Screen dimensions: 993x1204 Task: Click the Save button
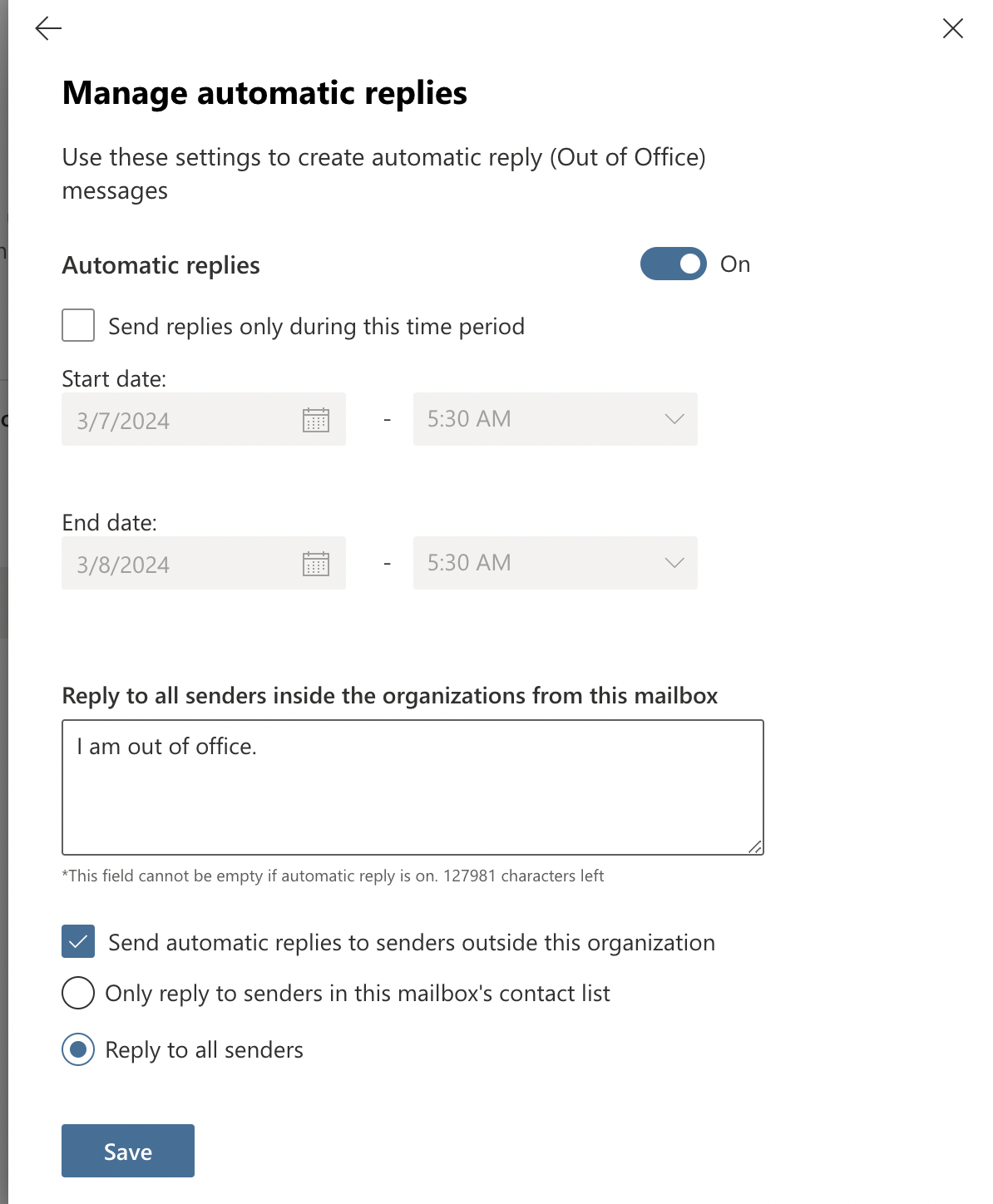[127, 1151]
